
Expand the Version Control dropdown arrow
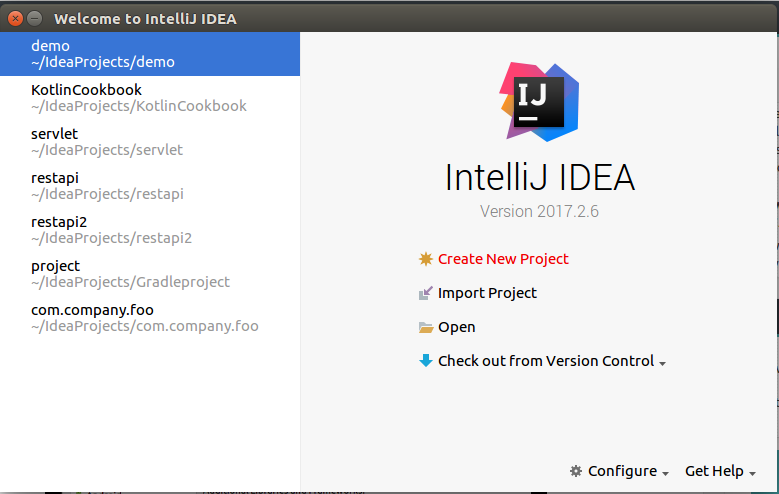click(x=662, y=364)
